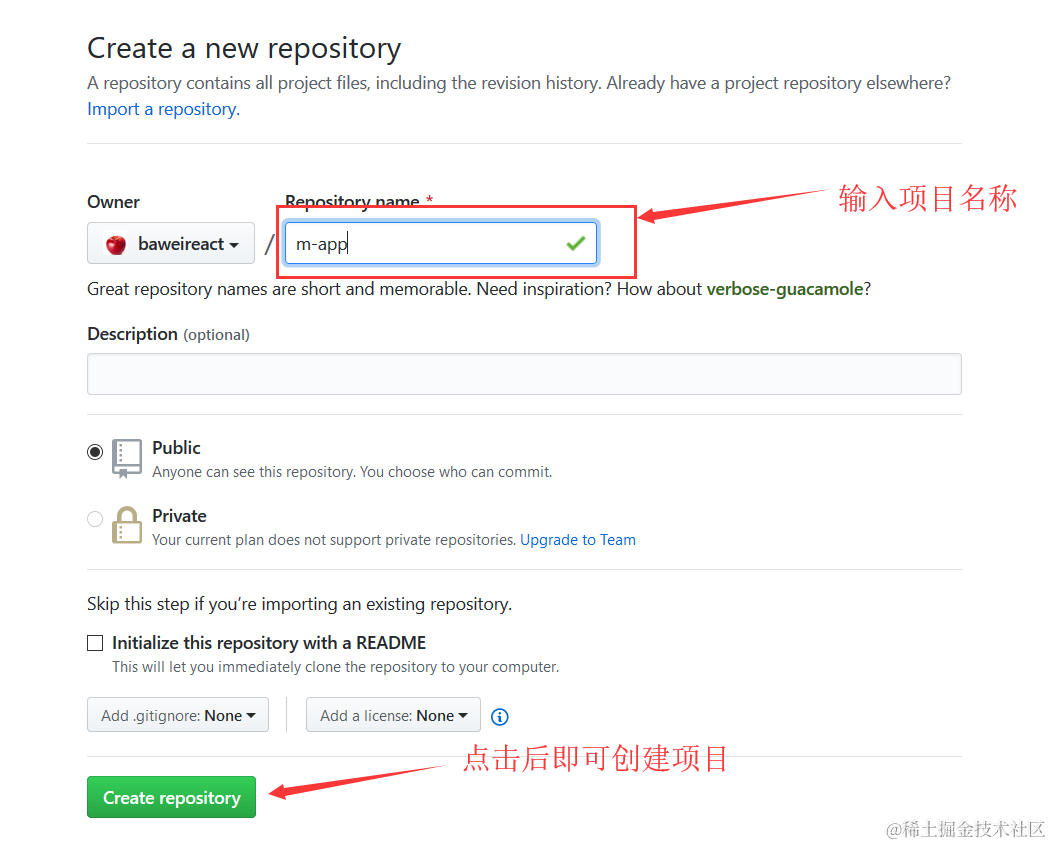Open the baweireact owner dropdown

pos(171,243)
